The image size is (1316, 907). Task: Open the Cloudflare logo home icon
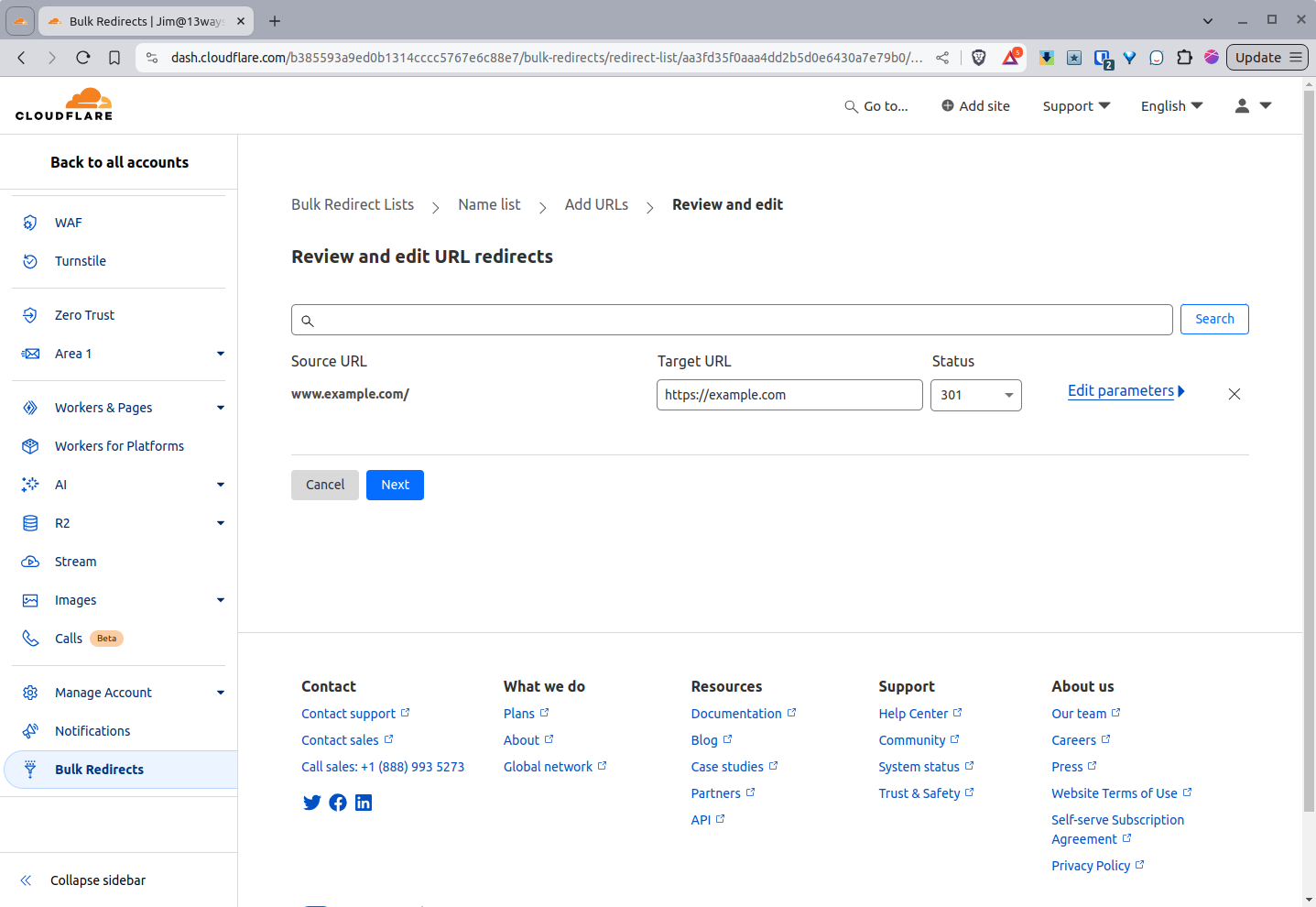pyautogui.click(x=63, y=104)
